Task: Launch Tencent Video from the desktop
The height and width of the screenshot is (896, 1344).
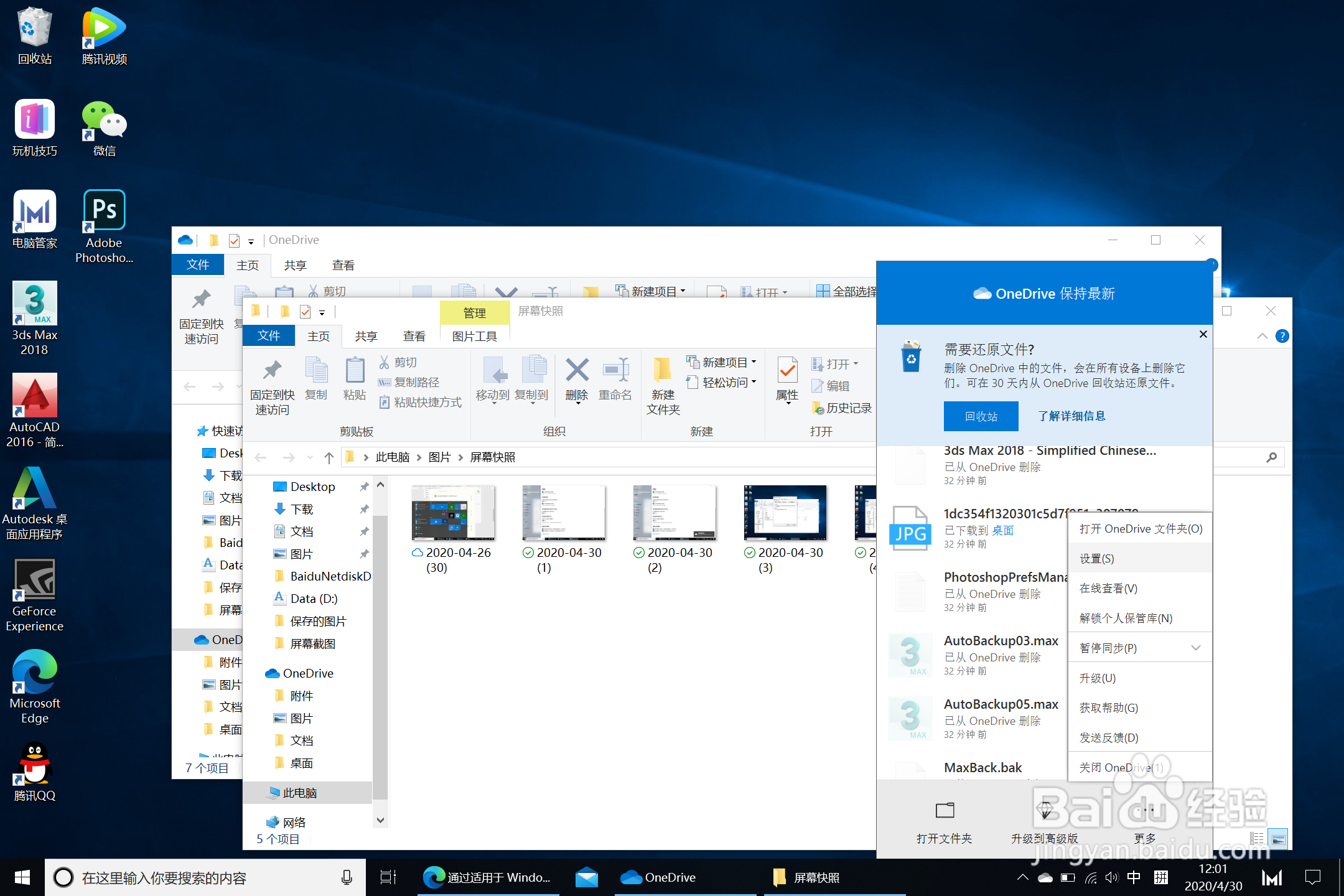Action: (105, 36)
